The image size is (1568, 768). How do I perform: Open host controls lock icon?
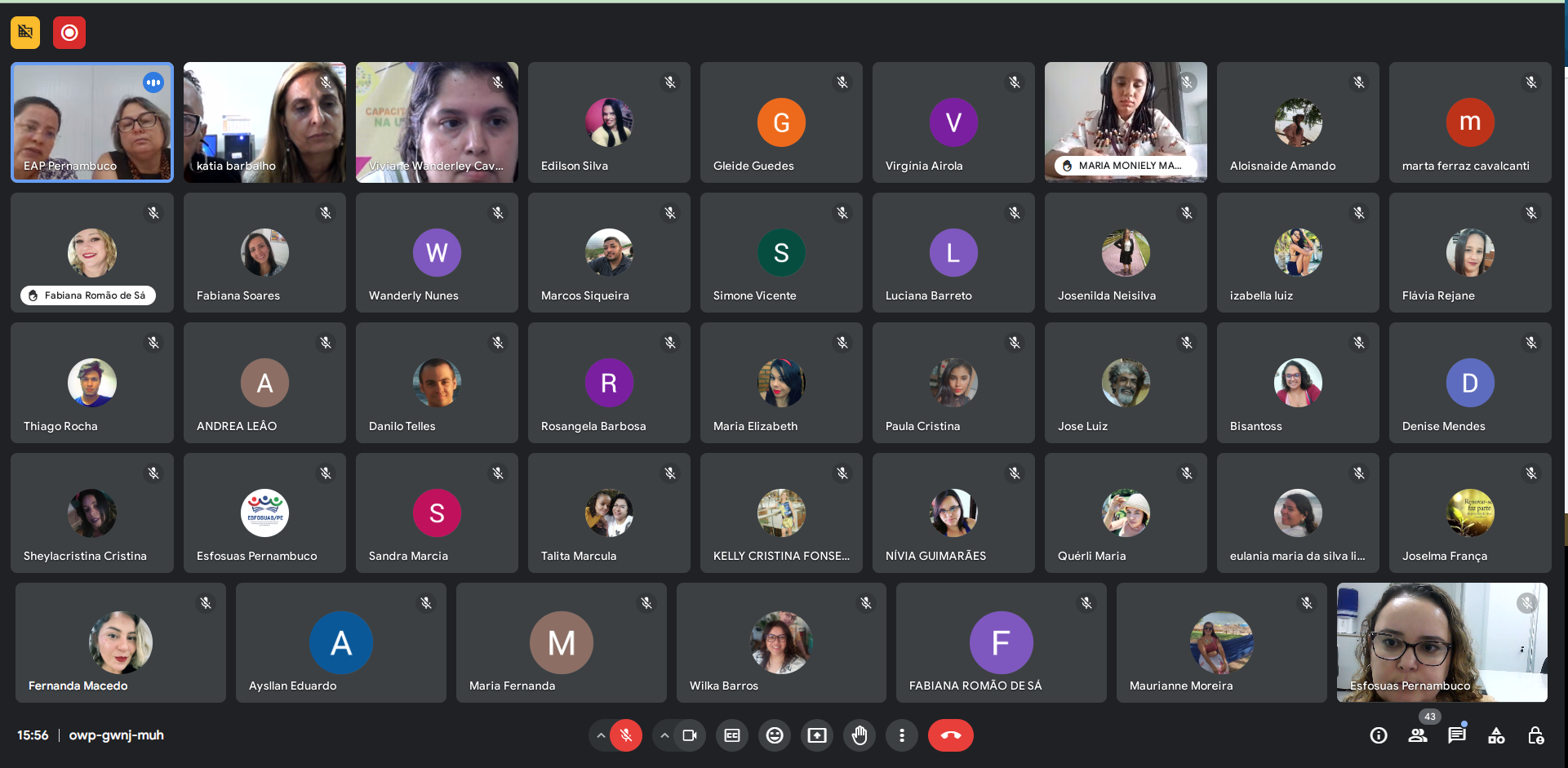pos(1535,735)
